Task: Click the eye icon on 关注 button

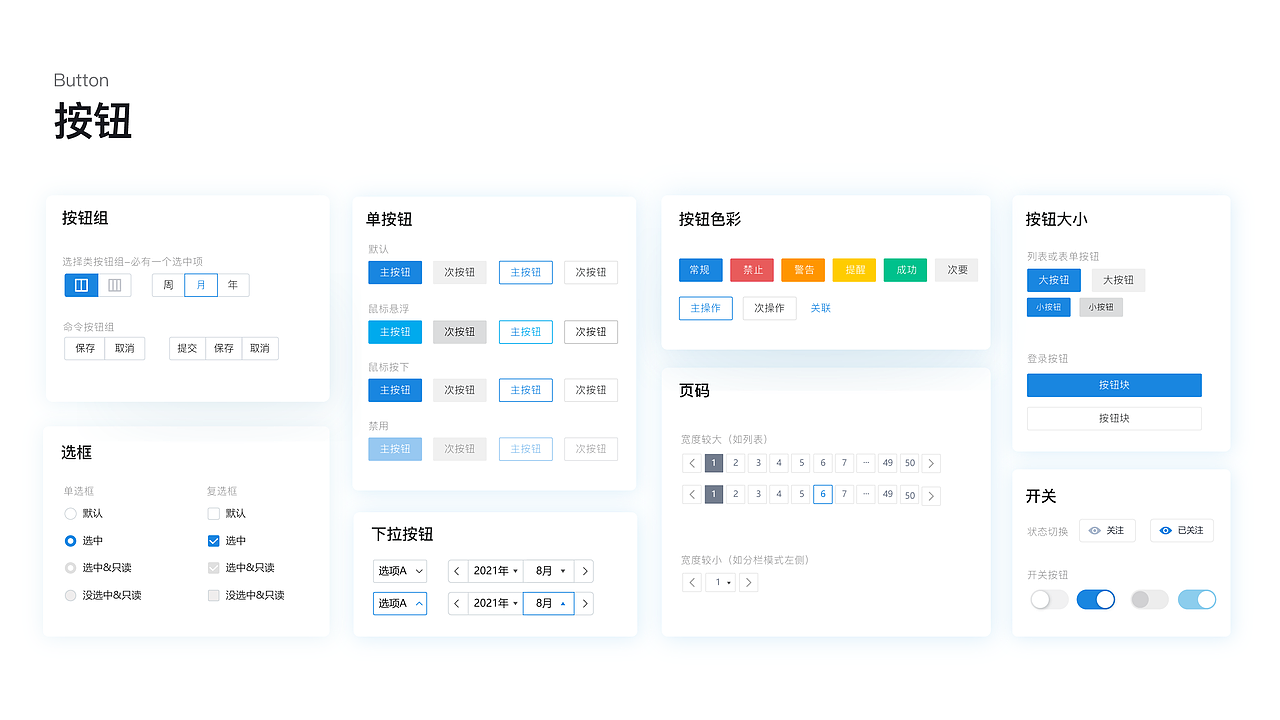Action: tap(1096, 530)
